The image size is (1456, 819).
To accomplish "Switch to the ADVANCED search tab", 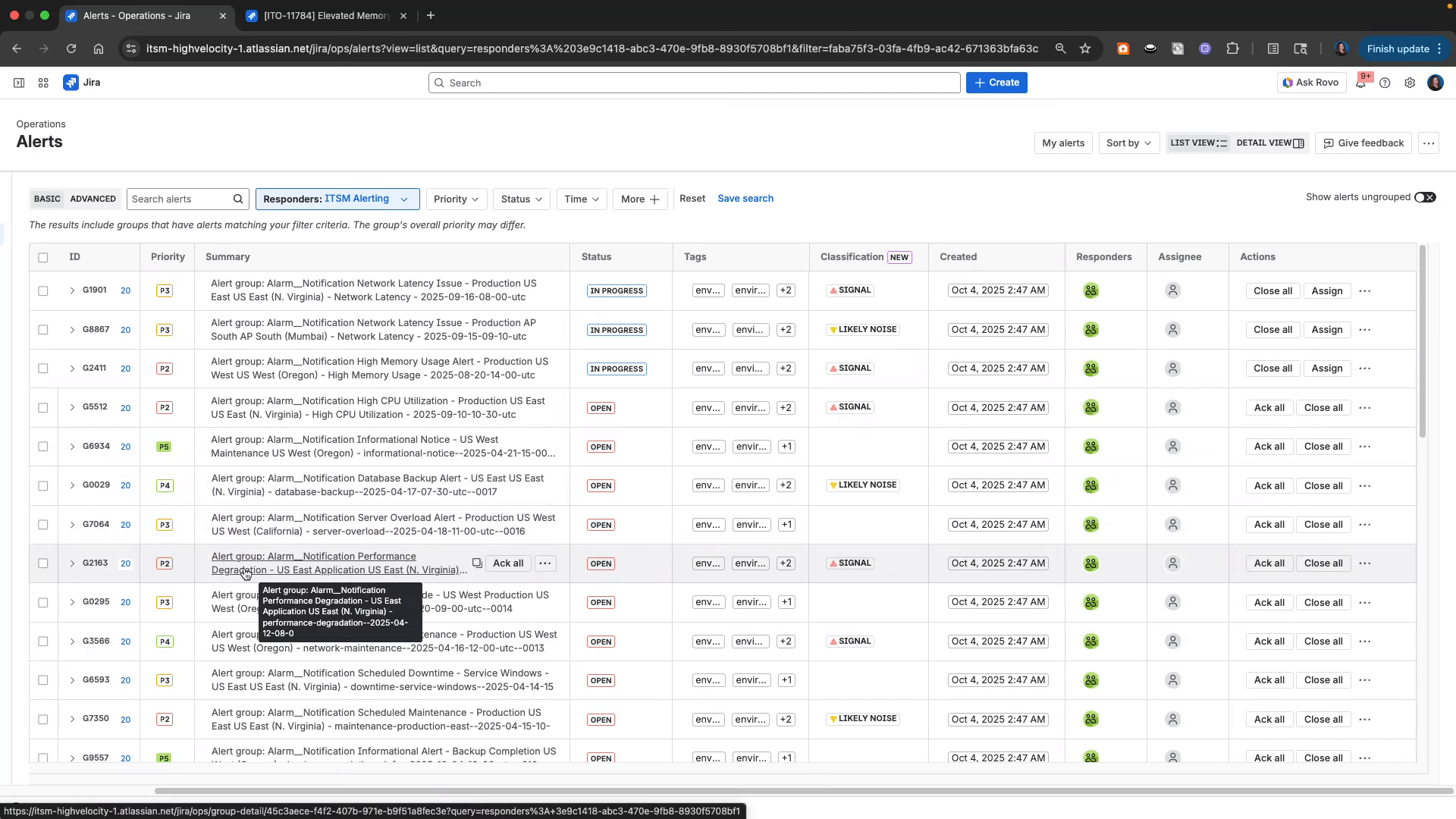I will pyautogui.click(x=93, y=199).
